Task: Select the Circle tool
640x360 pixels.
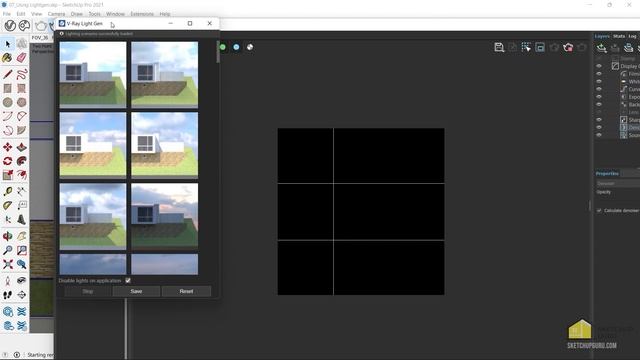Action: [7, 102]
